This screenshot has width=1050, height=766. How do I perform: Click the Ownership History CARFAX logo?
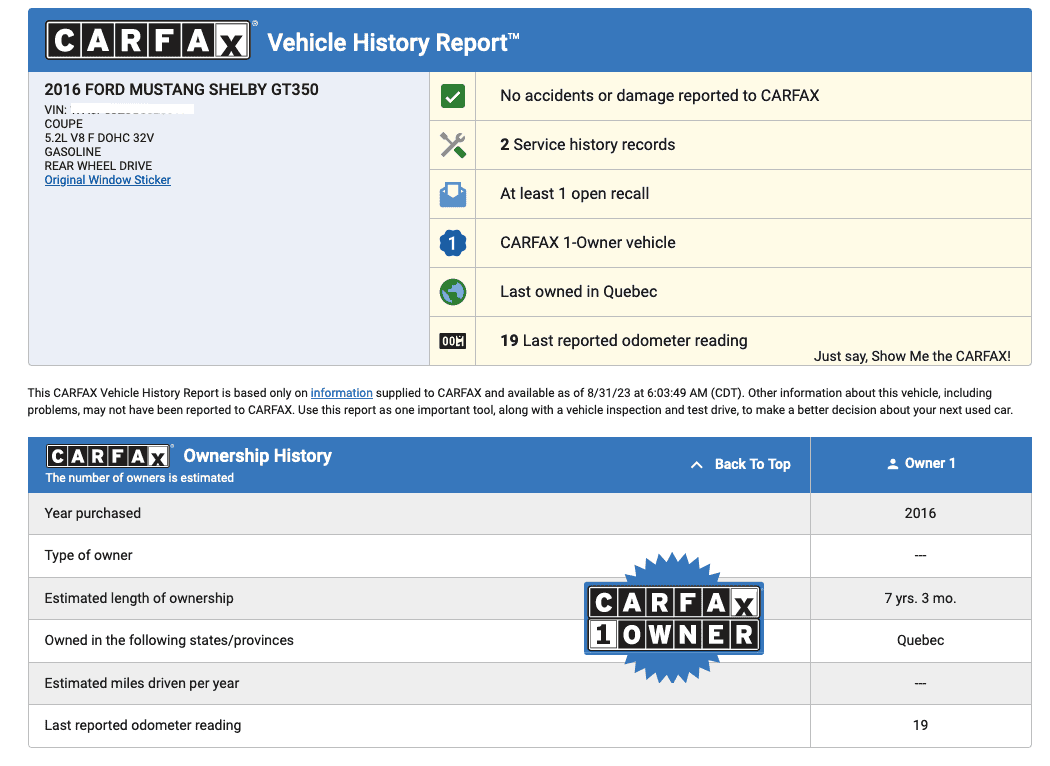(x=108, y=456)
